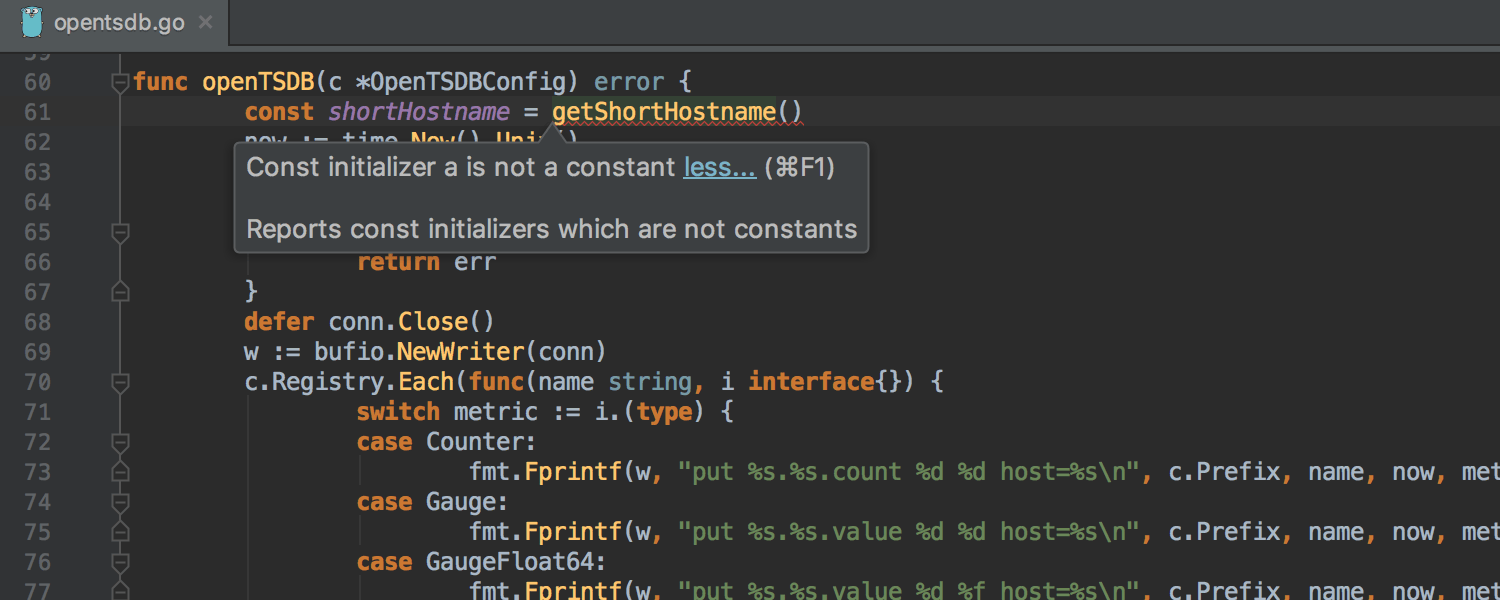Click the fold end marker on line 73
The height and width of the screenshot is (600, 1500).
[120, 472]
